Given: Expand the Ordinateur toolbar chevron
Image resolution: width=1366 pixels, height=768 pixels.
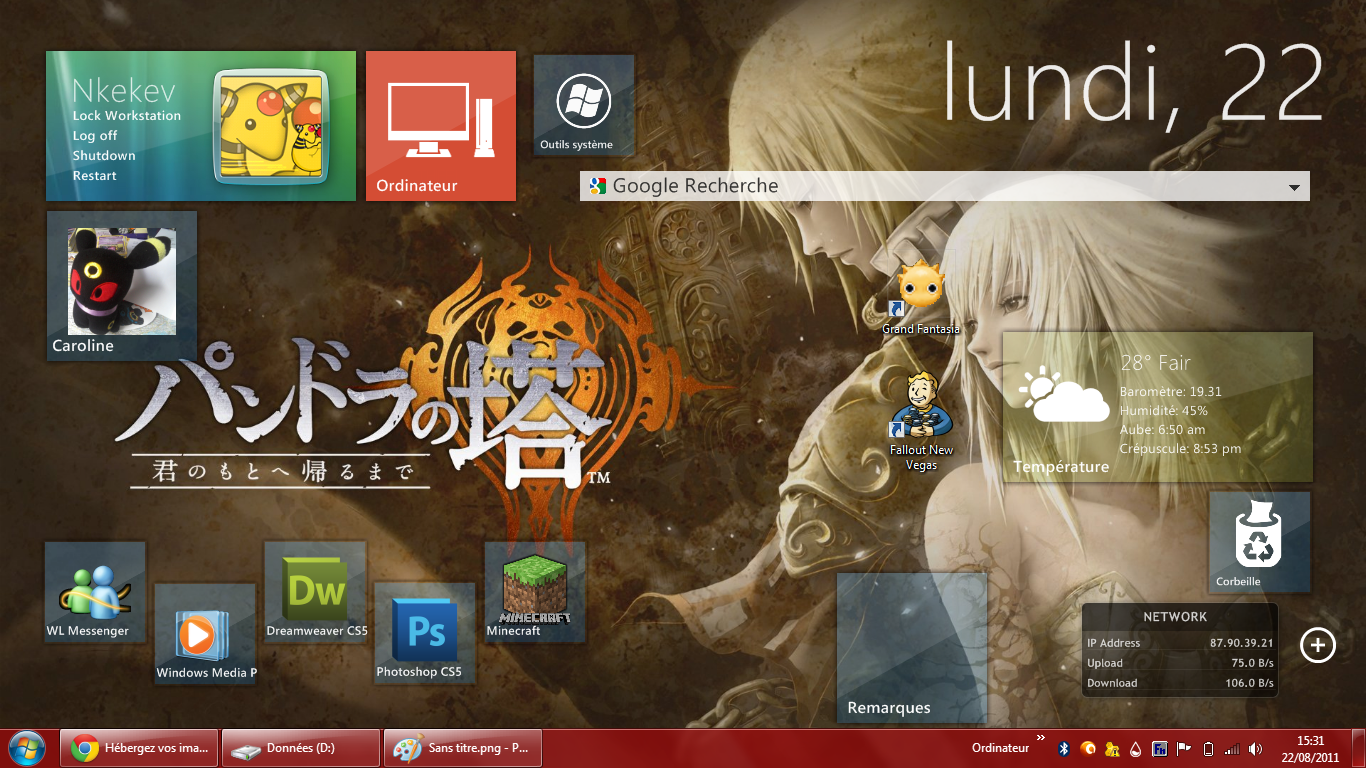Looking at the screenshot, I should [1041, 739].
